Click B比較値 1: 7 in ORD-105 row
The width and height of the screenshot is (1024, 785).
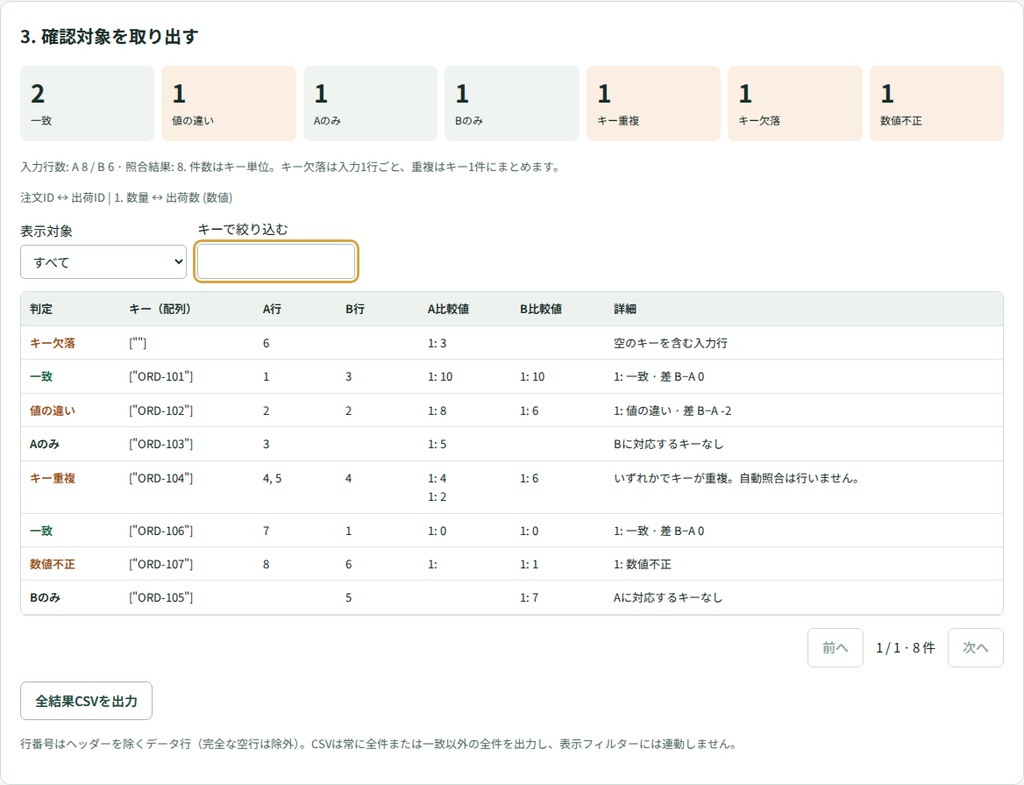pos(530,598)
